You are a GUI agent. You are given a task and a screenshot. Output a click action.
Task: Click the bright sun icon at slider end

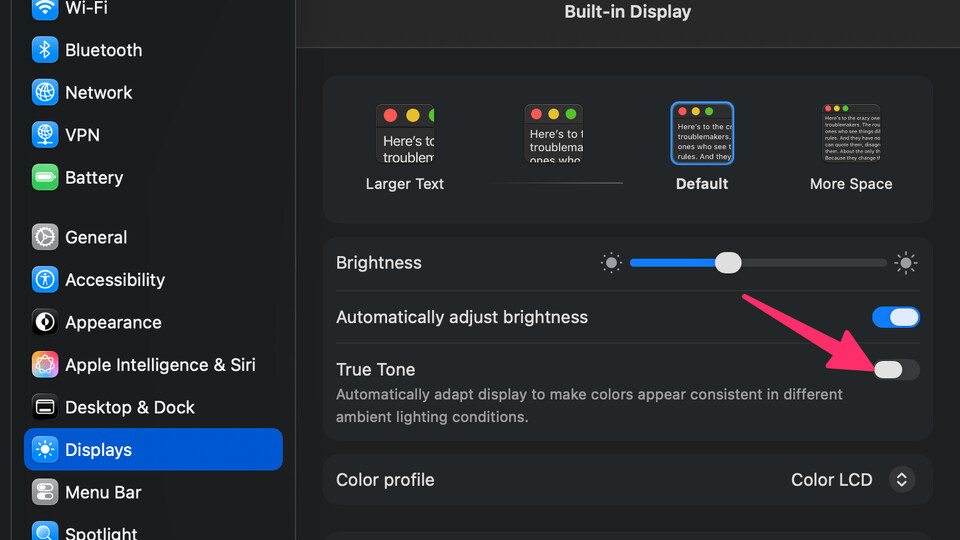(906, 263)
